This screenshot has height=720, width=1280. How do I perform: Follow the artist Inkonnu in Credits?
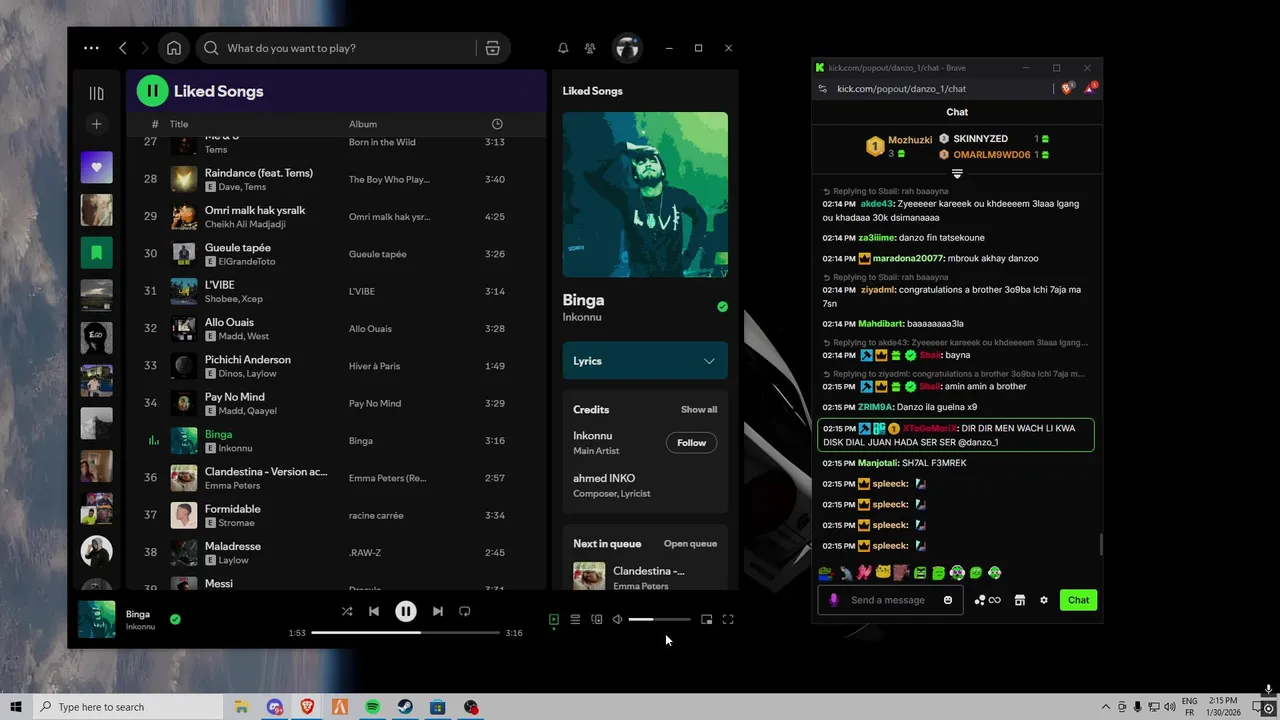(691, 443)
